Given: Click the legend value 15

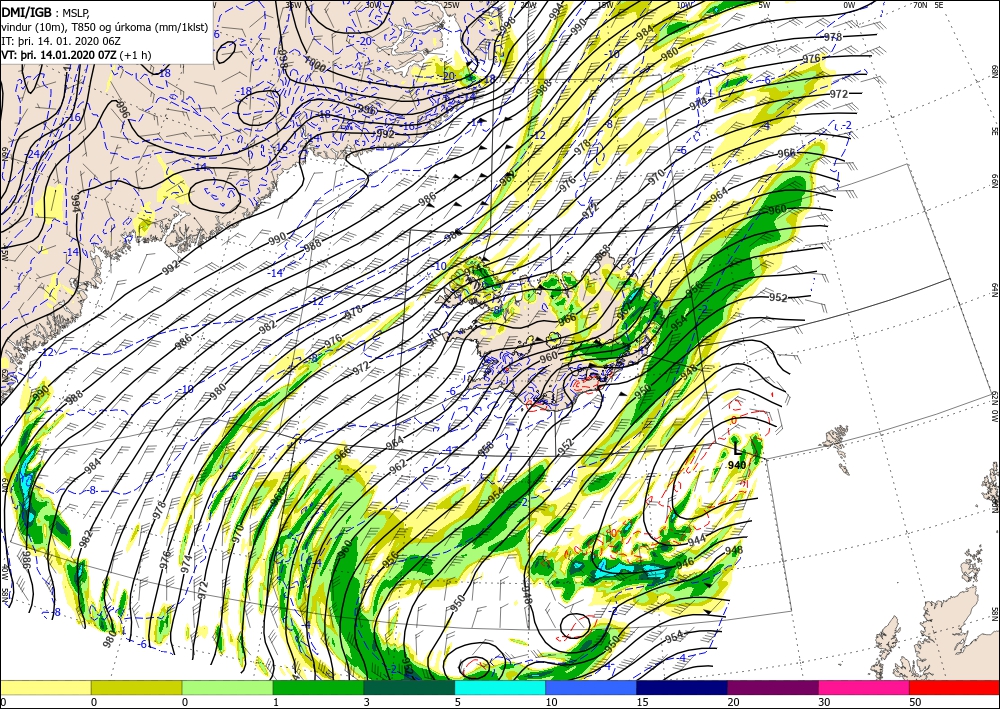Looking at the screenshot, I should point(642,702).
